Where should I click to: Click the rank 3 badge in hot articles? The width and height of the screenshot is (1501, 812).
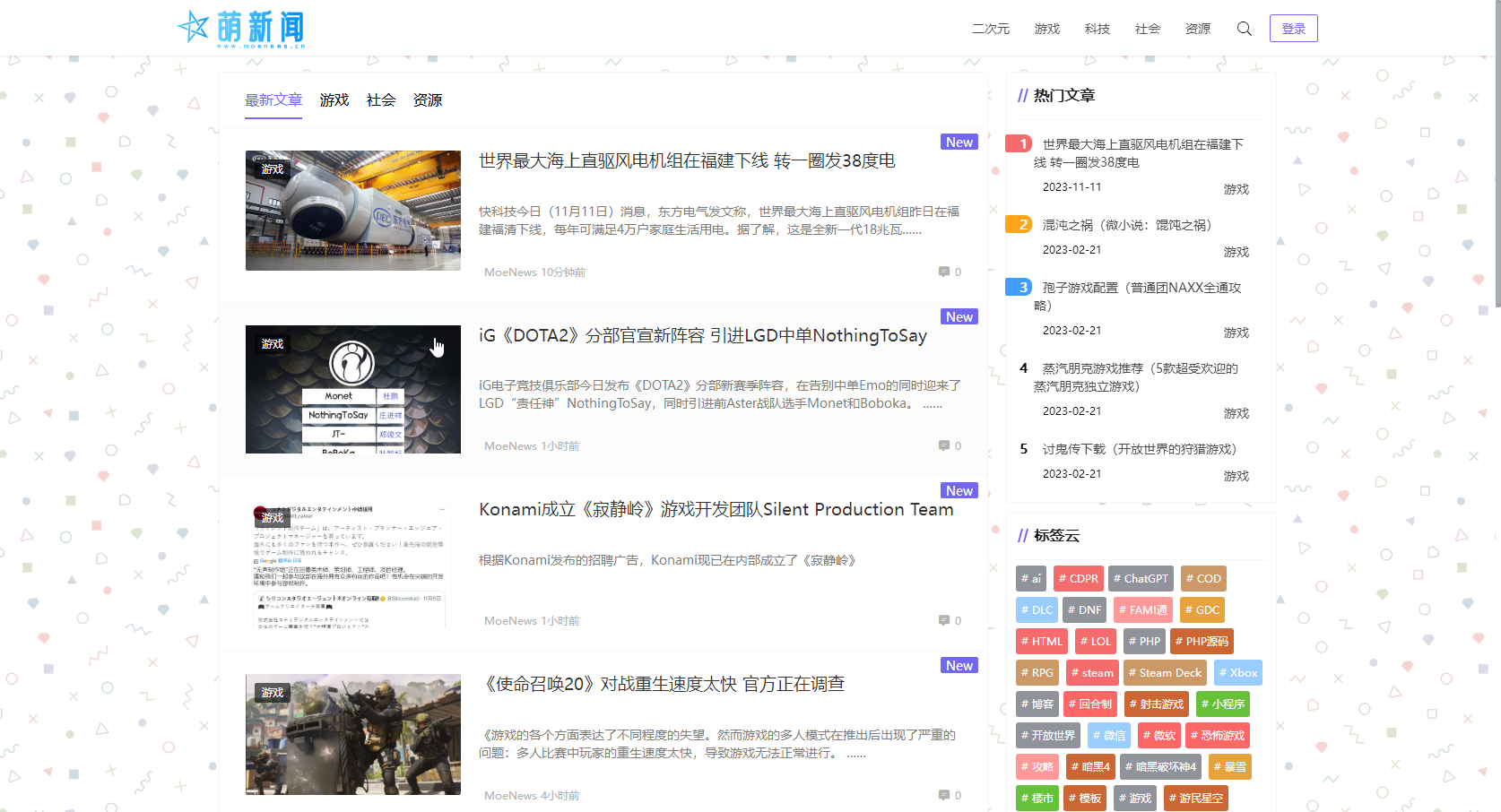point(1019,287)
